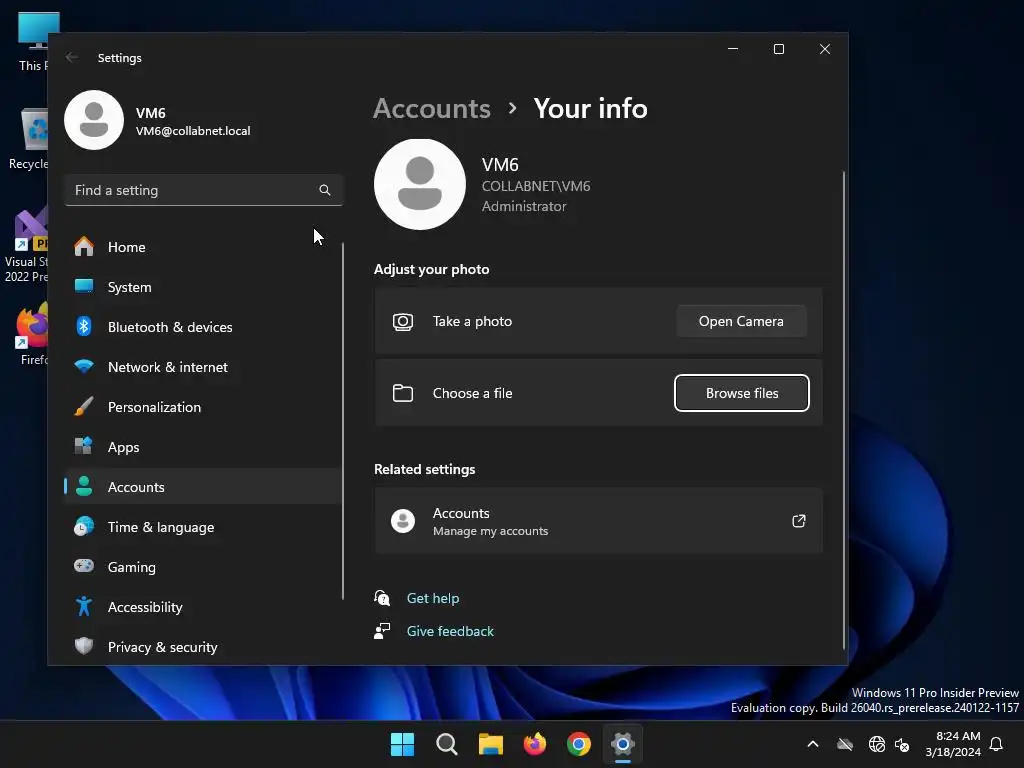Click the large VM6 profile picture
Image resolution: width=1024 pixels, height=768 pixels.
(x=420, y=184)
